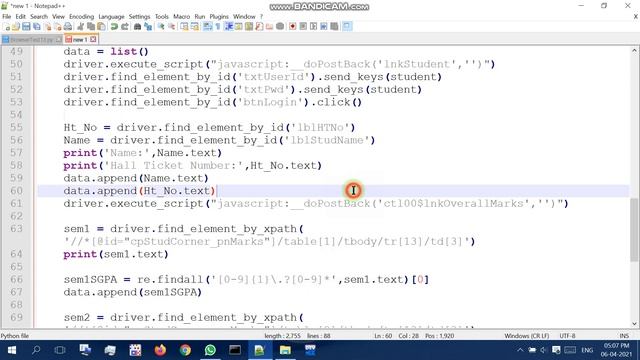Image resolution: width=640 pixels, height=360 pixels.
Task: Toggle Show All Characters pilcrow icon
Action: [218, 27]
